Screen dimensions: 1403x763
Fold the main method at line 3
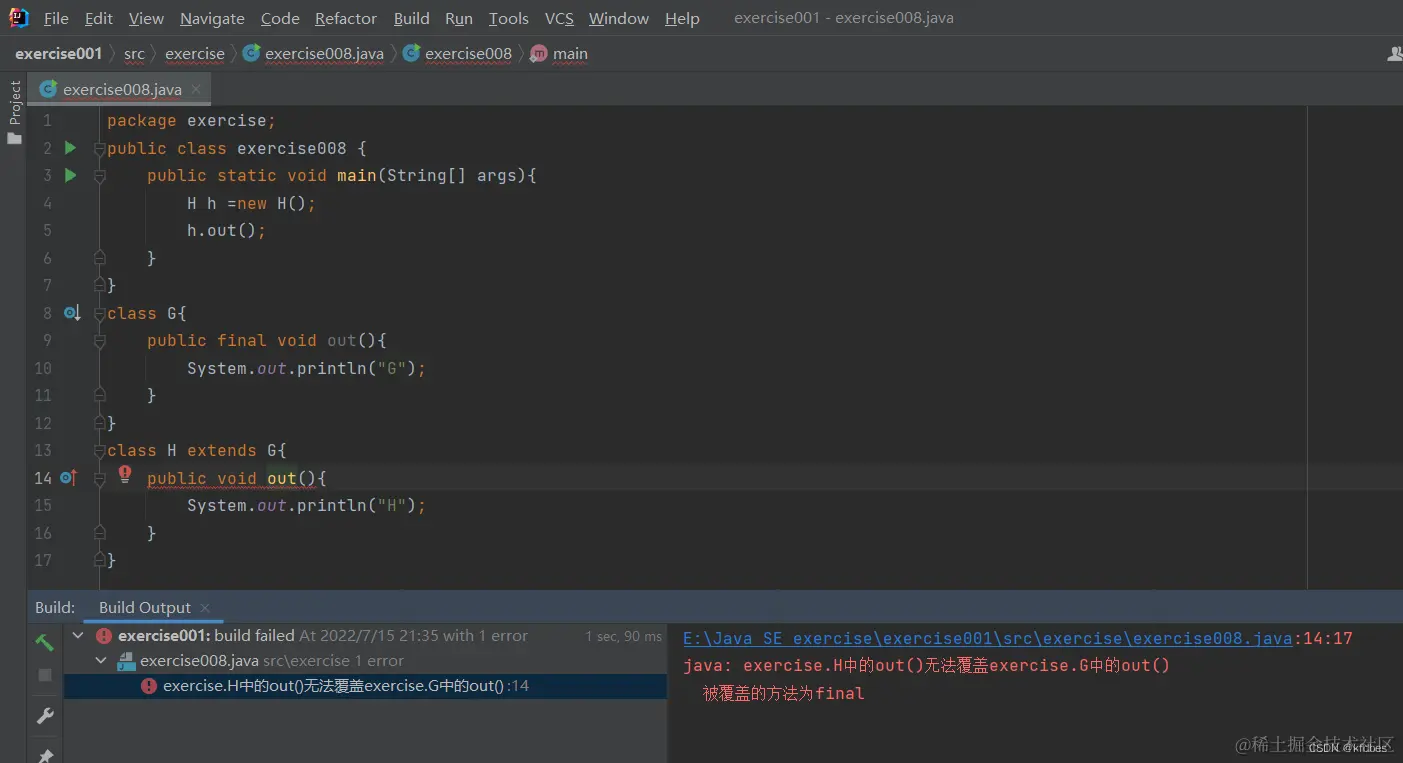tap(99, 176)
